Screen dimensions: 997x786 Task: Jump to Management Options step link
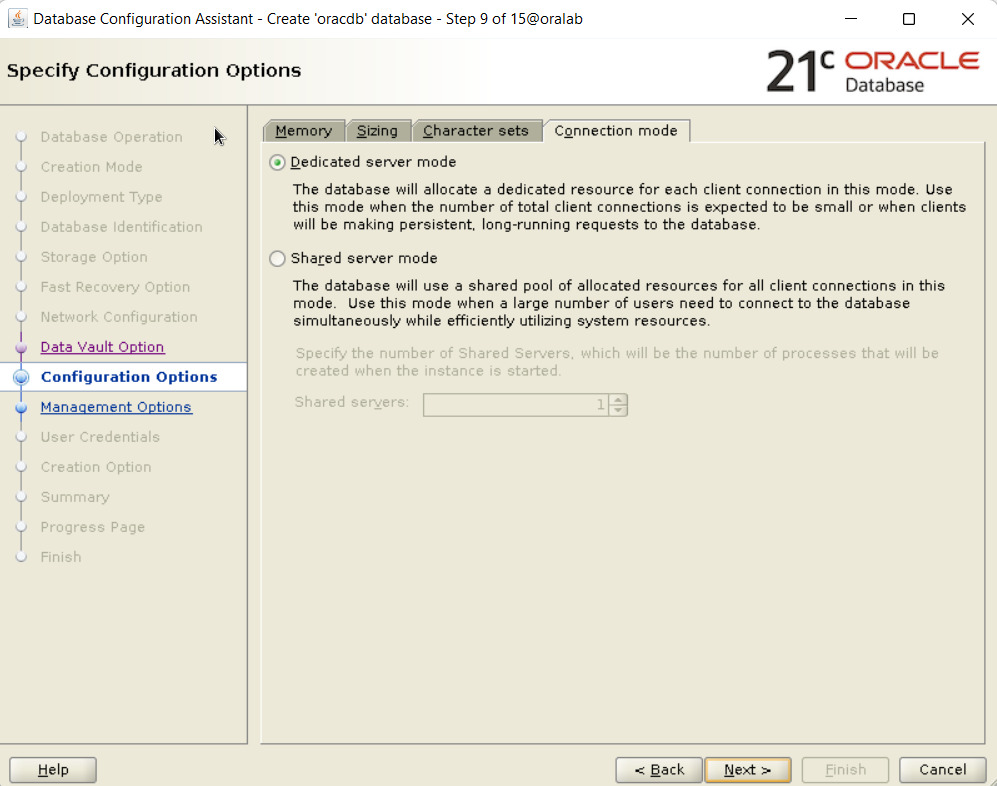[116, 407]
